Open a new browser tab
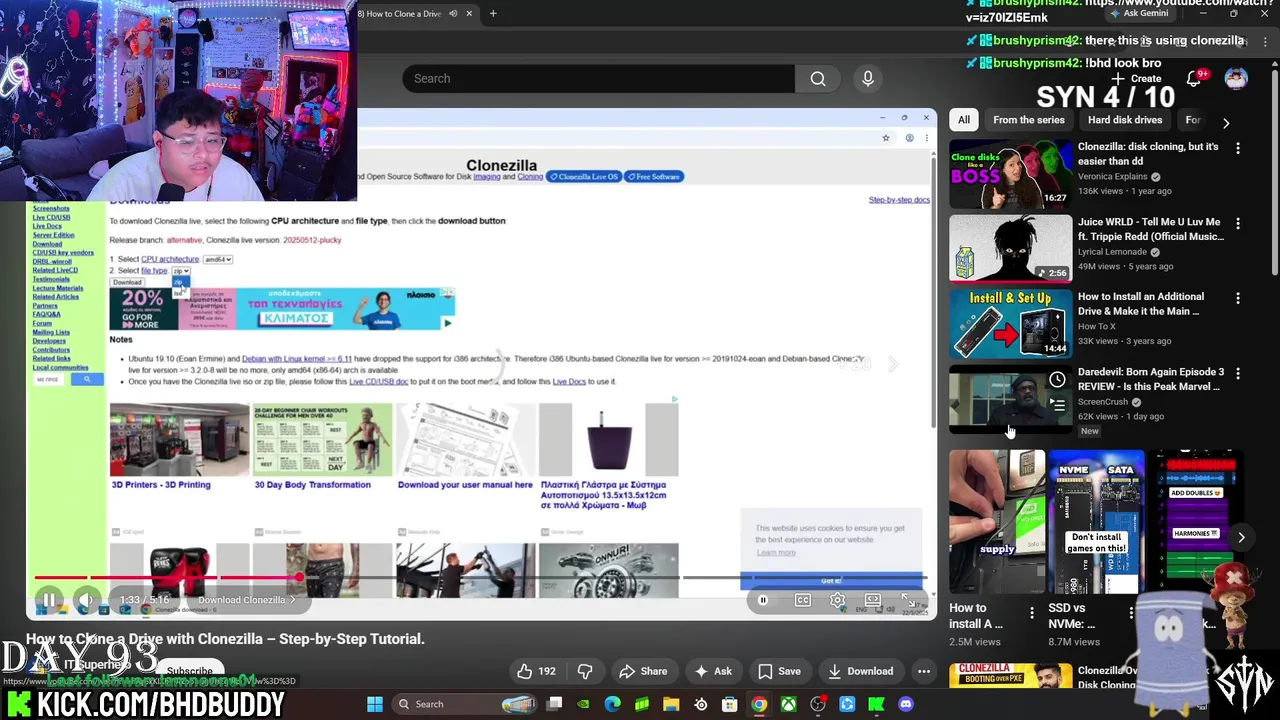 pyautogui.click(x=493, y=14)
